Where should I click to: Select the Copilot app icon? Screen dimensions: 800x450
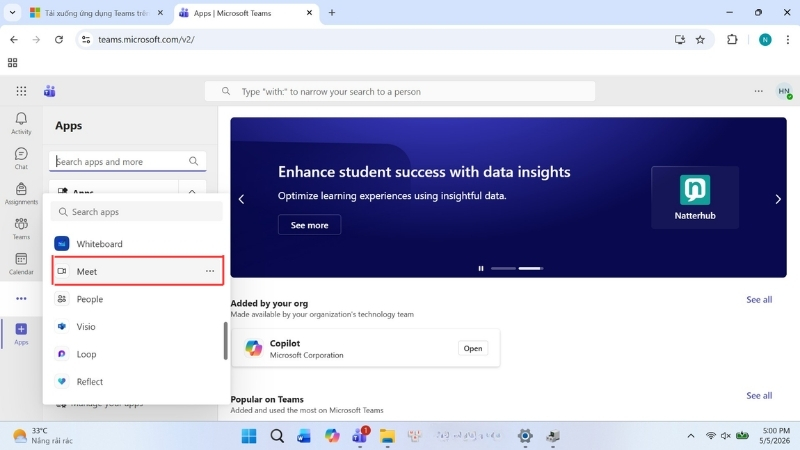point(254,348)
